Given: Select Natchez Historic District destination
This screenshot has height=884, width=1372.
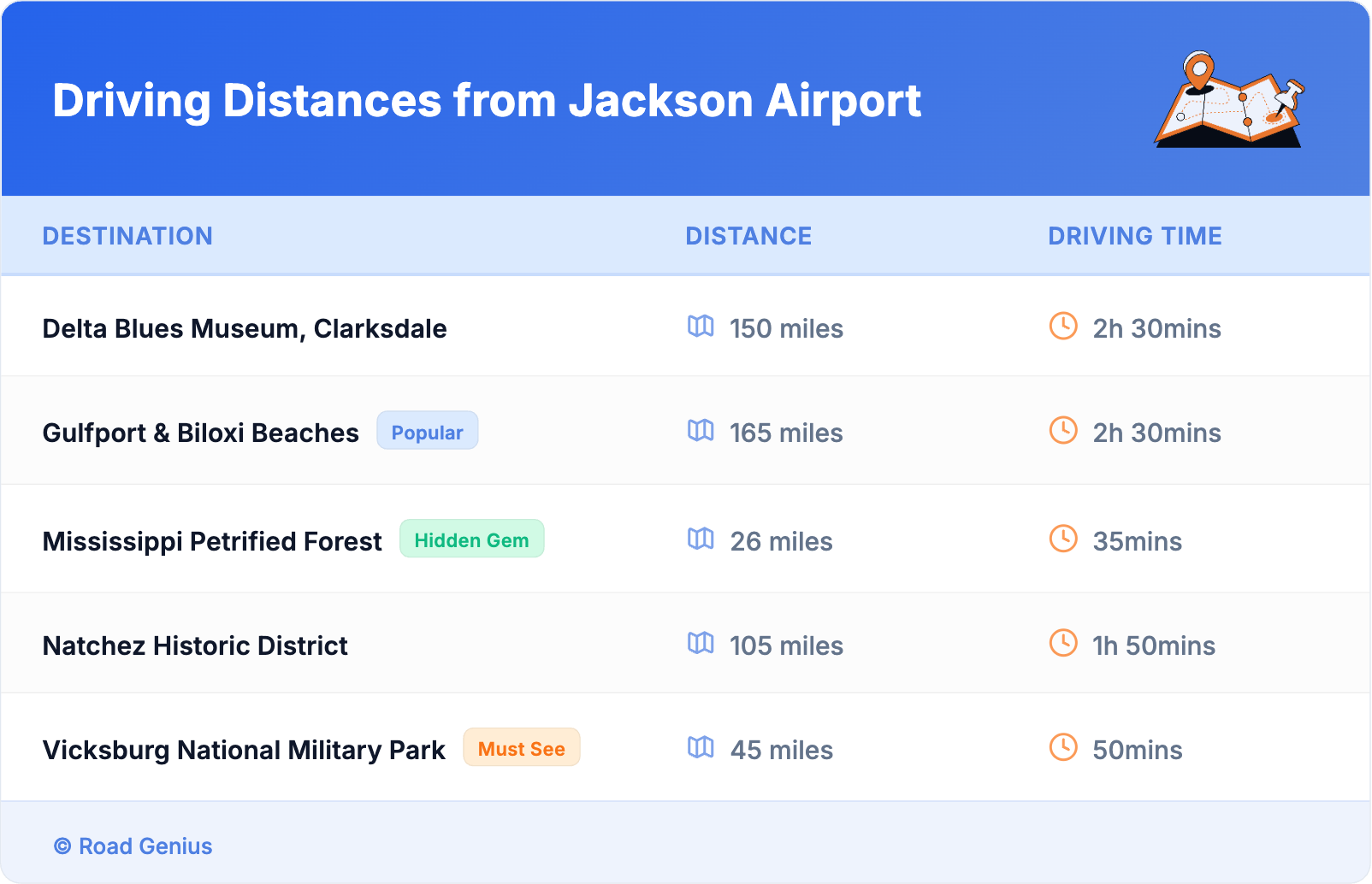Looking at the screenshot, I should [195, 645].
